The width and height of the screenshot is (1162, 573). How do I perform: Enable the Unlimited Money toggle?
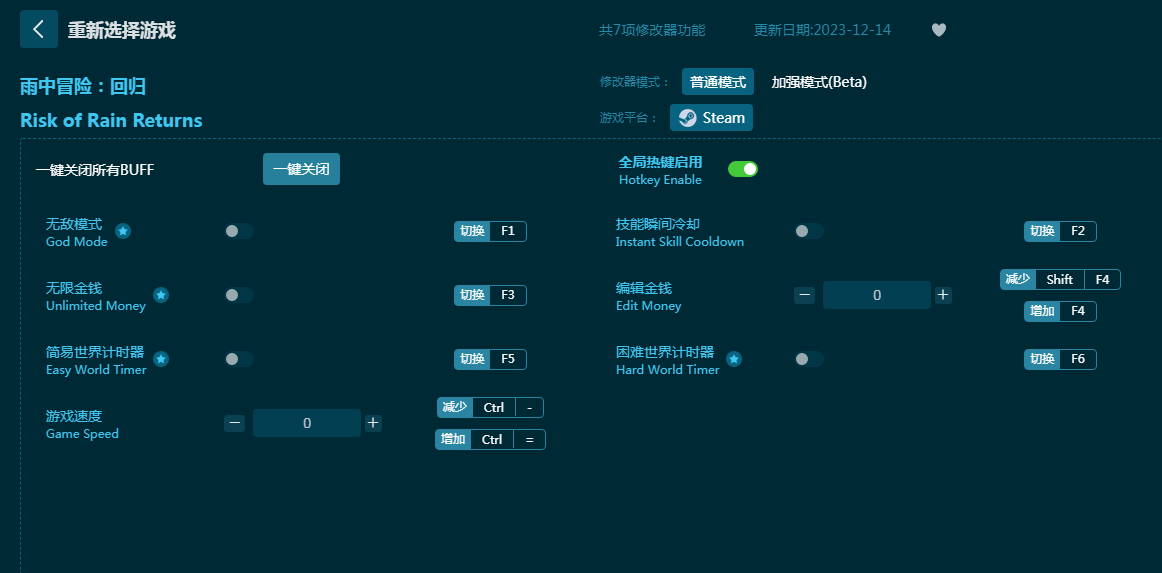pyautogui.click(x=239, y=295)
